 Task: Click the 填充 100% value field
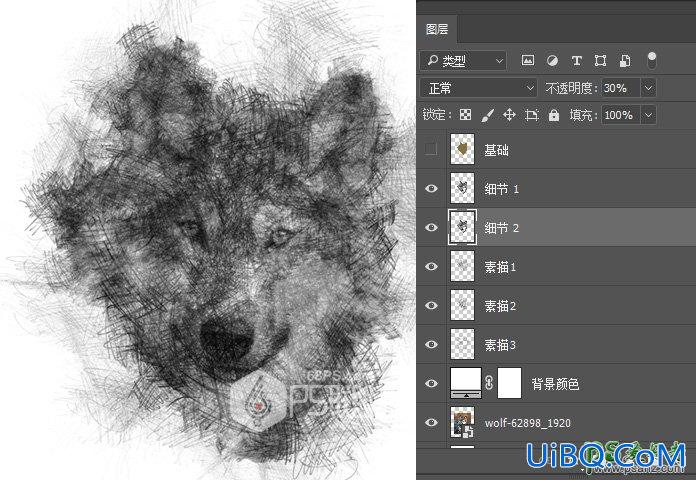621,115
